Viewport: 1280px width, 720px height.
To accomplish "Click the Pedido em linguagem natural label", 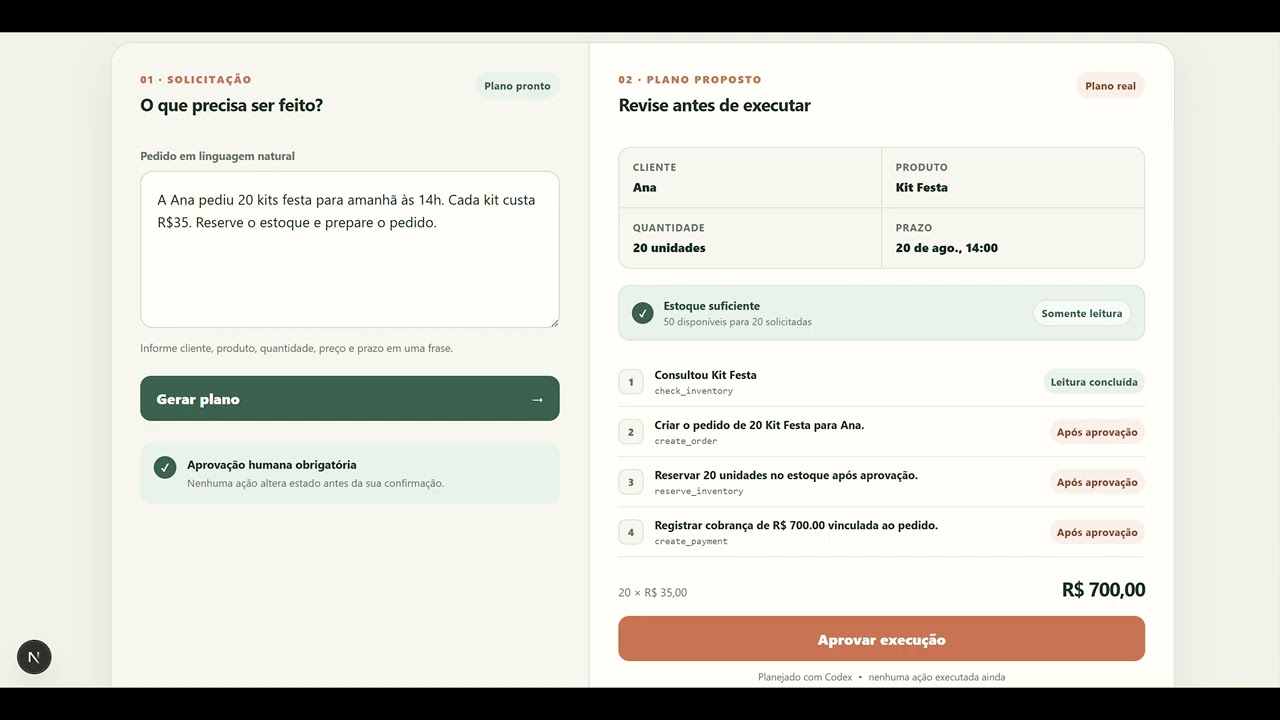I will click(218, 156).
